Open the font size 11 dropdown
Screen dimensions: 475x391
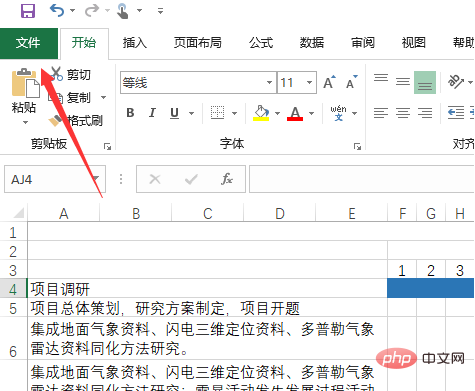coord(309,82)
